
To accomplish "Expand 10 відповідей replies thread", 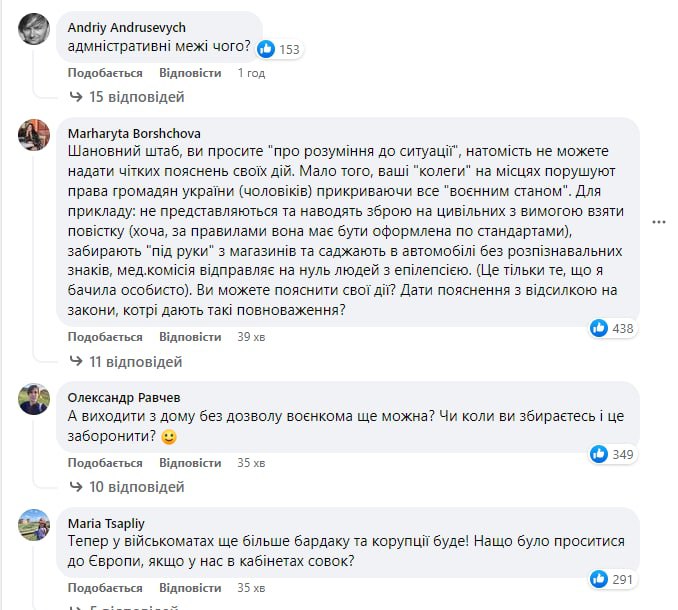I will (127, 487).
